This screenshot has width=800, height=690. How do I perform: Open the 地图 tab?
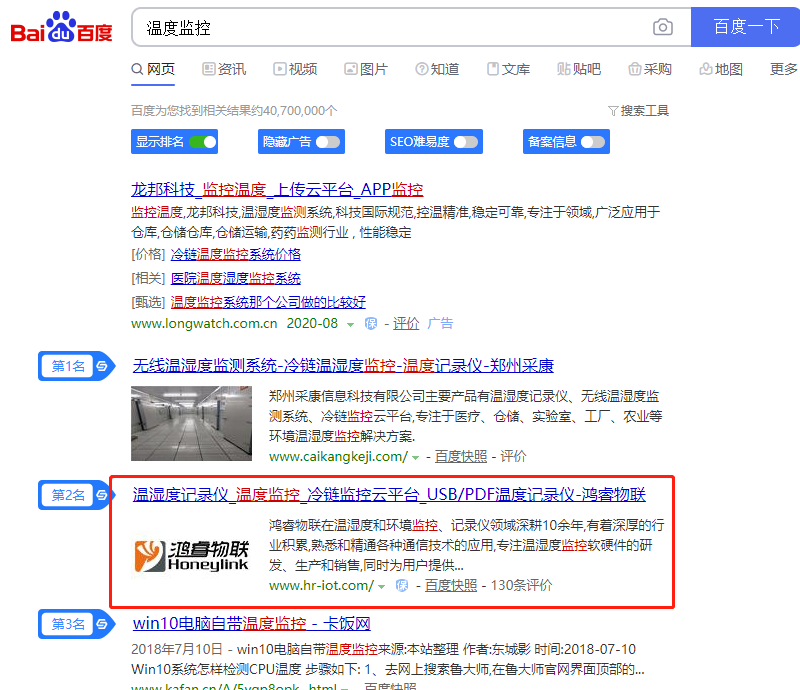coord(721,69)
